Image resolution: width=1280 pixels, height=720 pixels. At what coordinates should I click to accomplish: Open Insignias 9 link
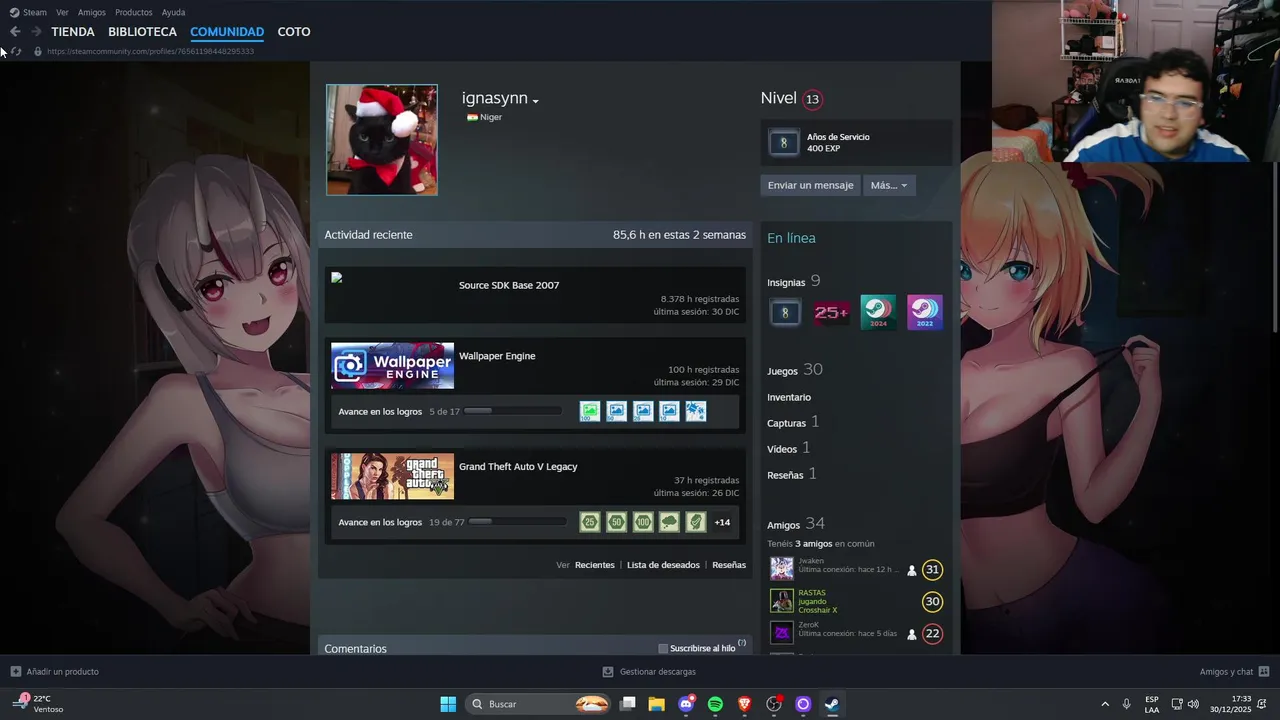coord(794,282)
